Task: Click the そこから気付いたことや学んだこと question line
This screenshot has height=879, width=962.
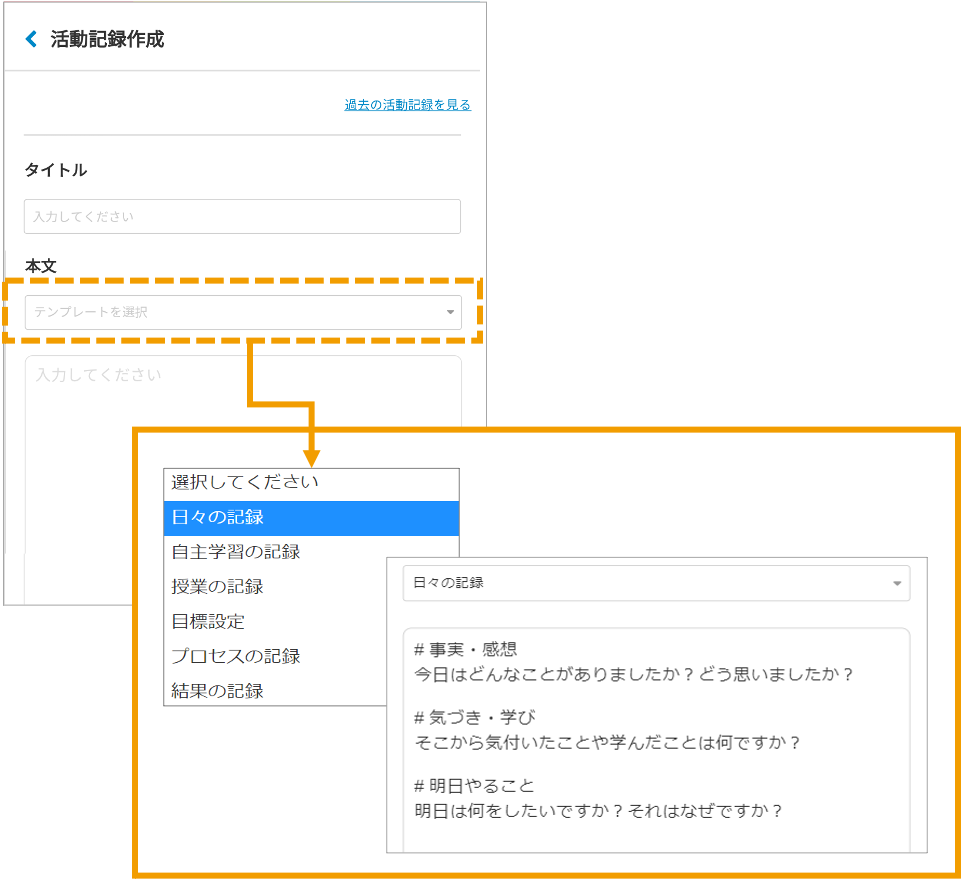Action: [x=607, y=743]
